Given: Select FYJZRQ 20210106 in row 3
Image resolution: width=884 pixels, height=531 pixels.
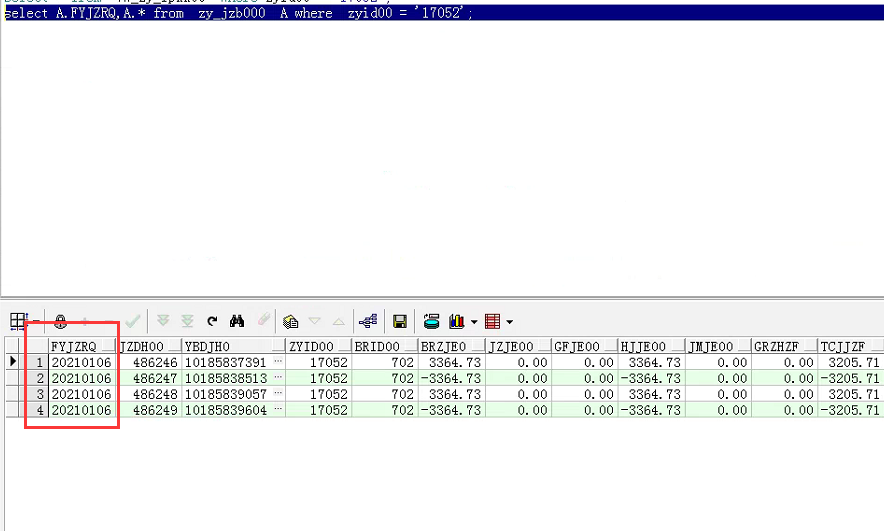Looking at the screenshot, I should pos(82,393).
